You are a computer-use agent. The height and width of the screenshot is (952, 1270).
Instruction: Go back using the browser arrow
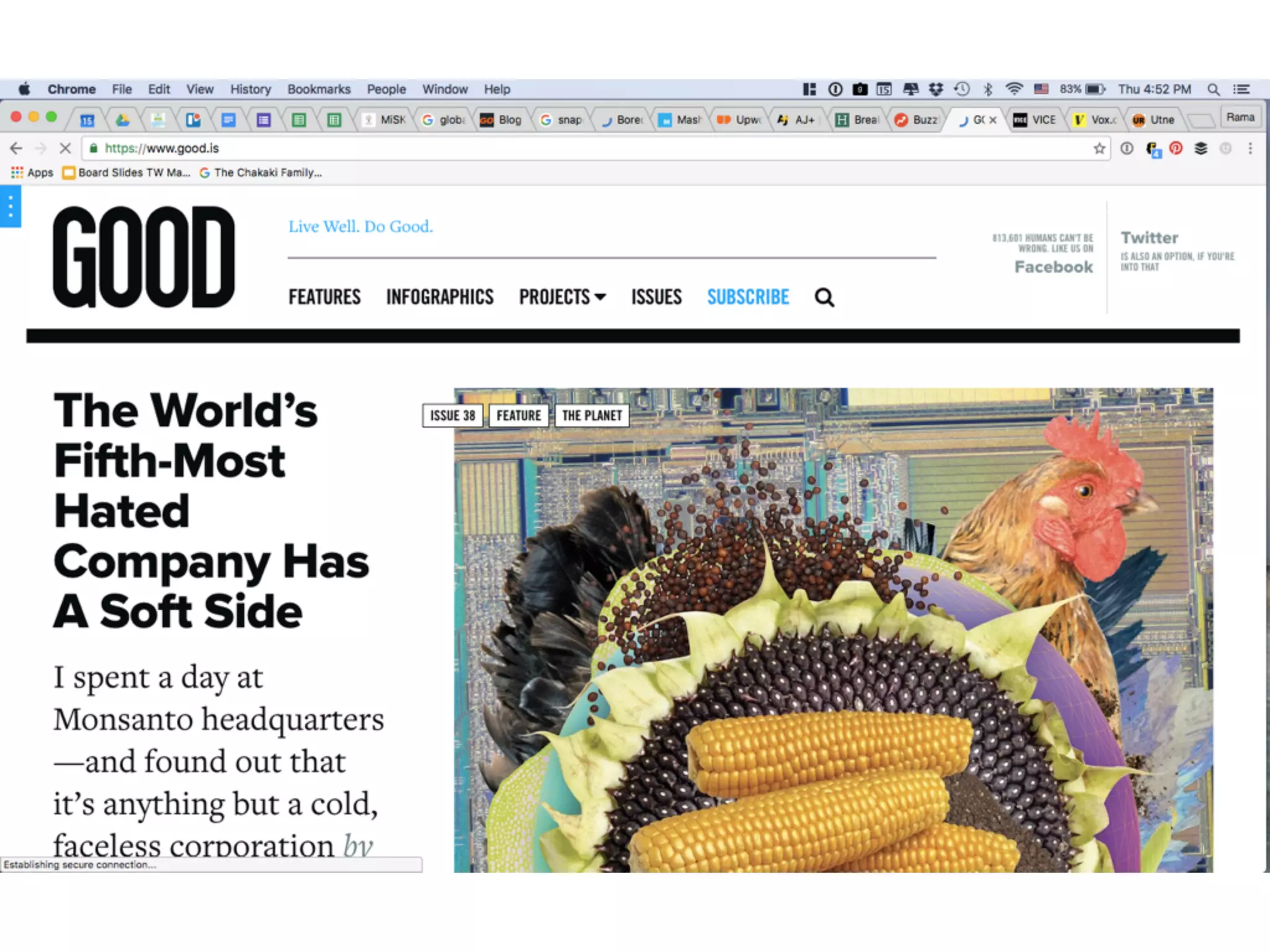[17, 148]
